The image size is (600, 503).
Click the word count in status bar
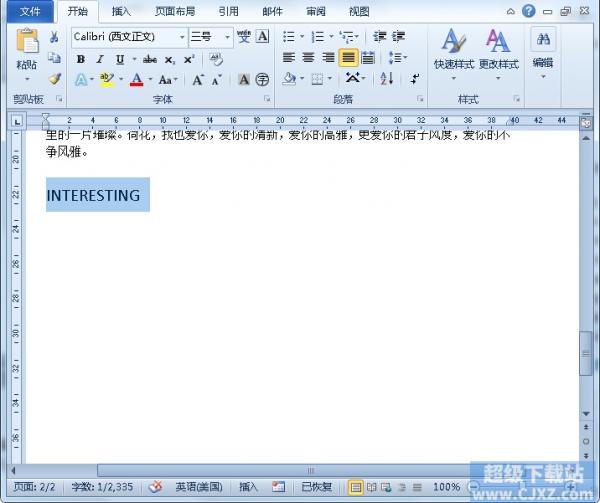coord(102,487)
